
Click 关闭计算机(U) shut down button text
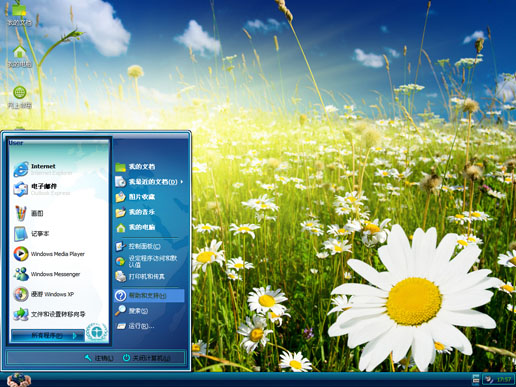pyautogui.click(x=152, y=358)
